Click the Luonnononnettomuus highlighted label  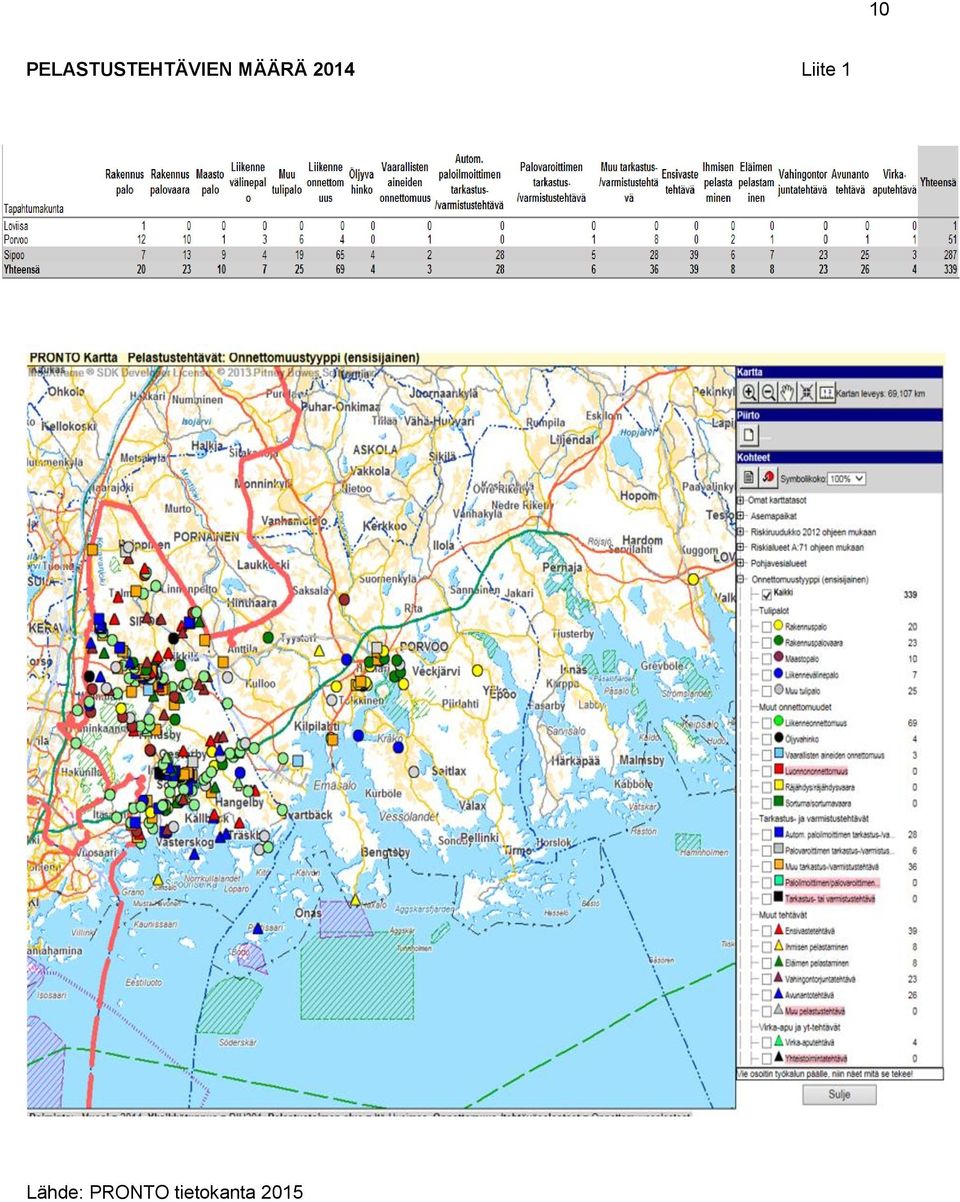pyautogui.click(x=816, y=770)
